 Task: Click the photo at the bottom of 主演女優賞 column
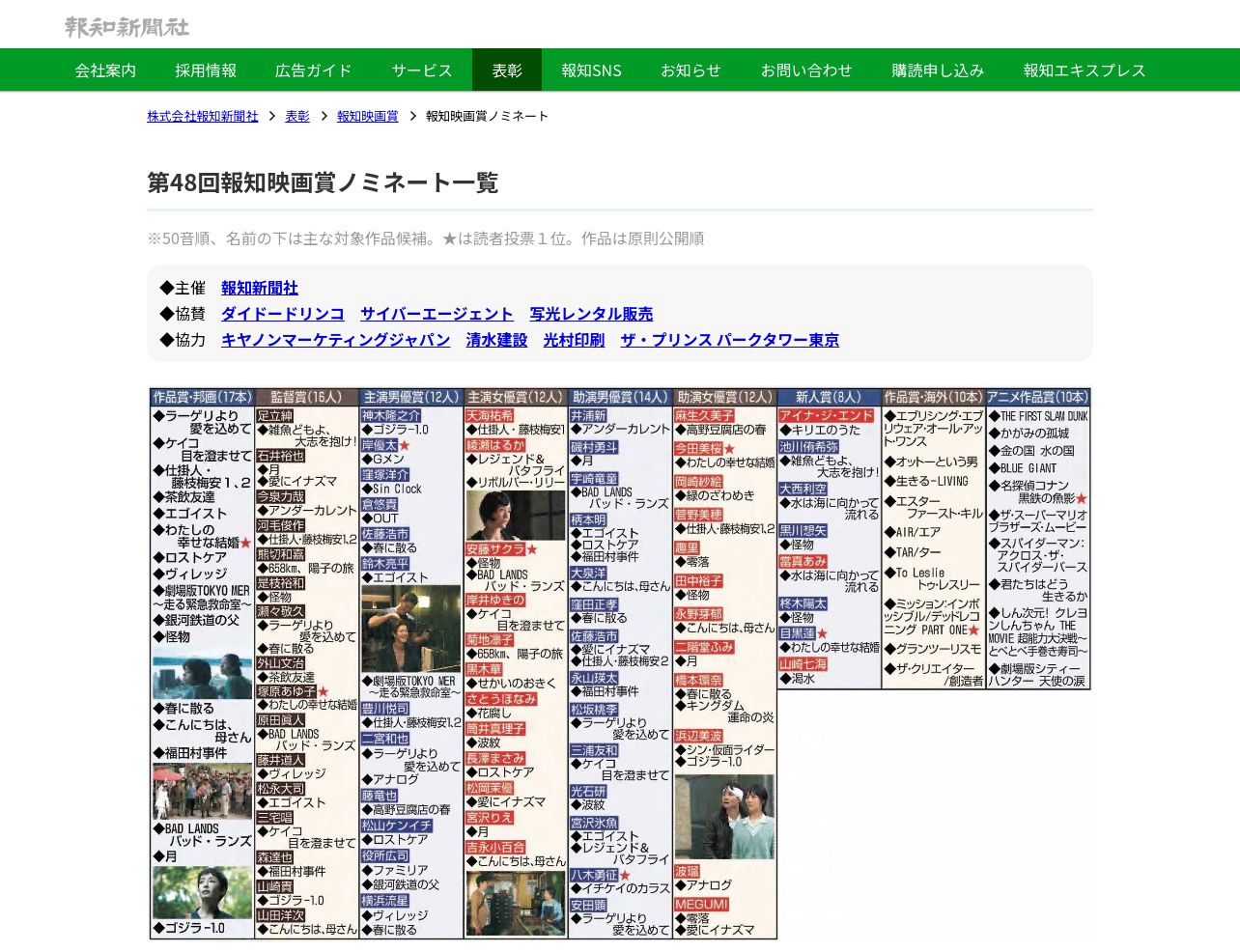pos(516,903)
